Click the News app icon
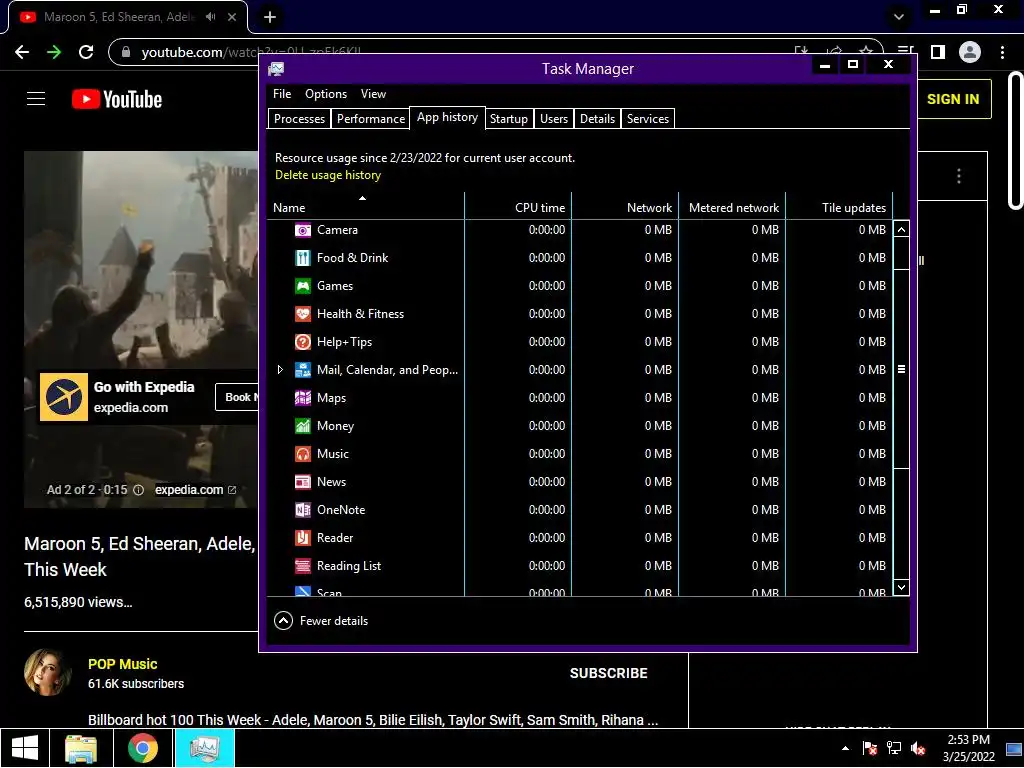 click(x=303, y=482)
